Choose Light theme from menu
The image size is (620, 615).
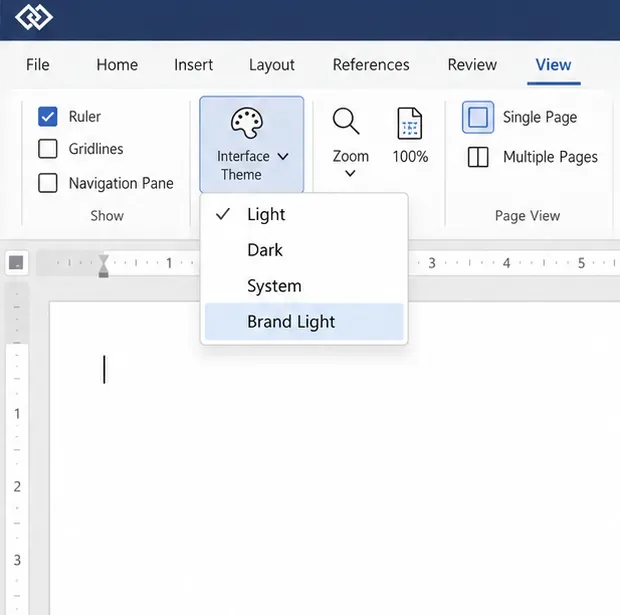click(304, 214)
